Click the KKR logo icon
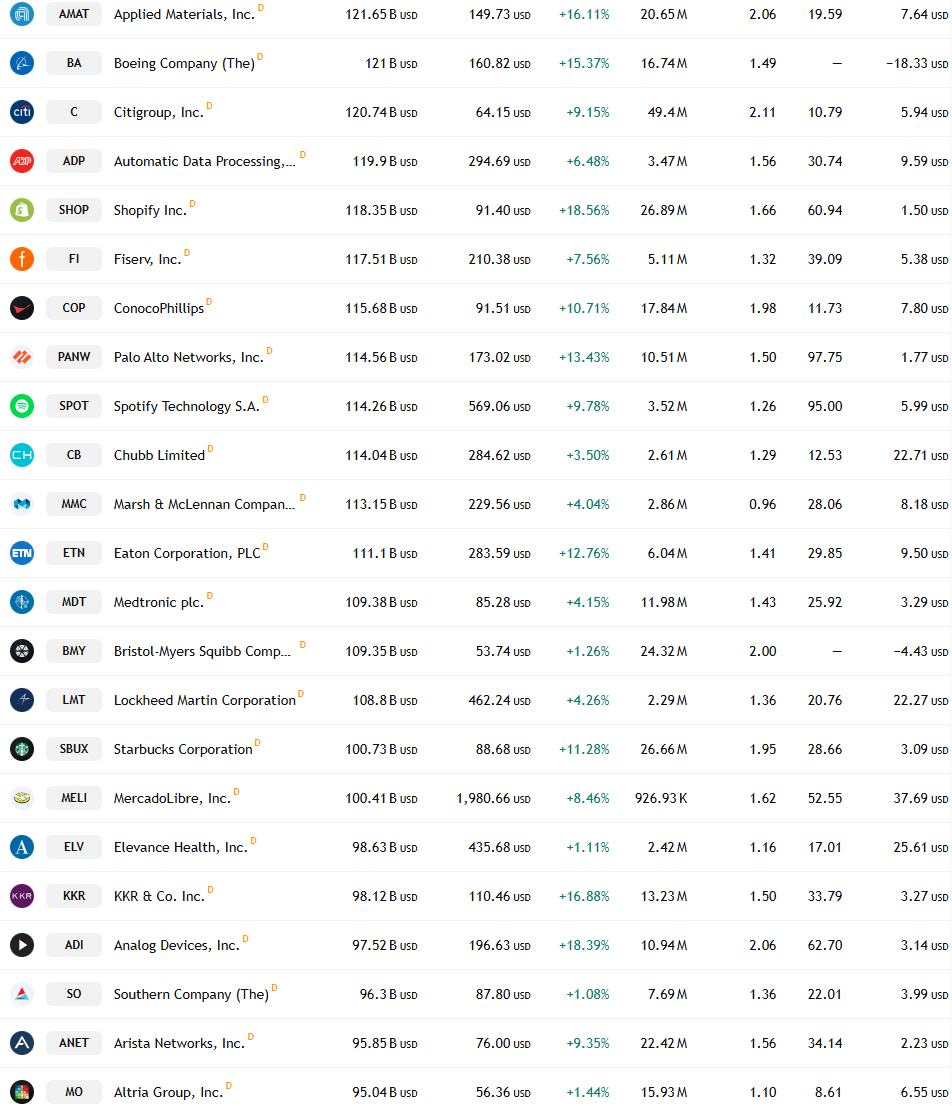 (22, 897)
